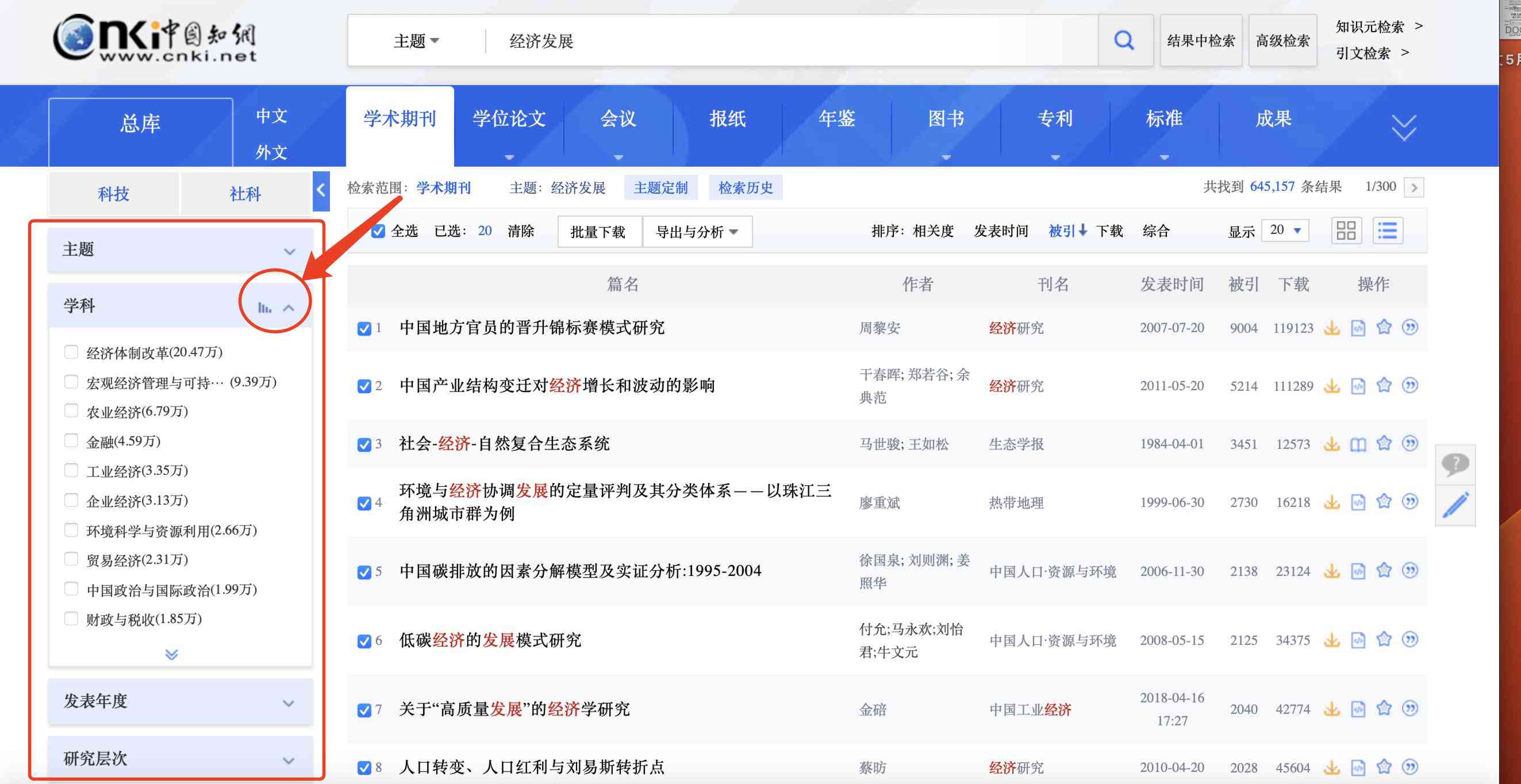Uncheck result 3 社会-经济-自然复合生态系统

point(364,444)
